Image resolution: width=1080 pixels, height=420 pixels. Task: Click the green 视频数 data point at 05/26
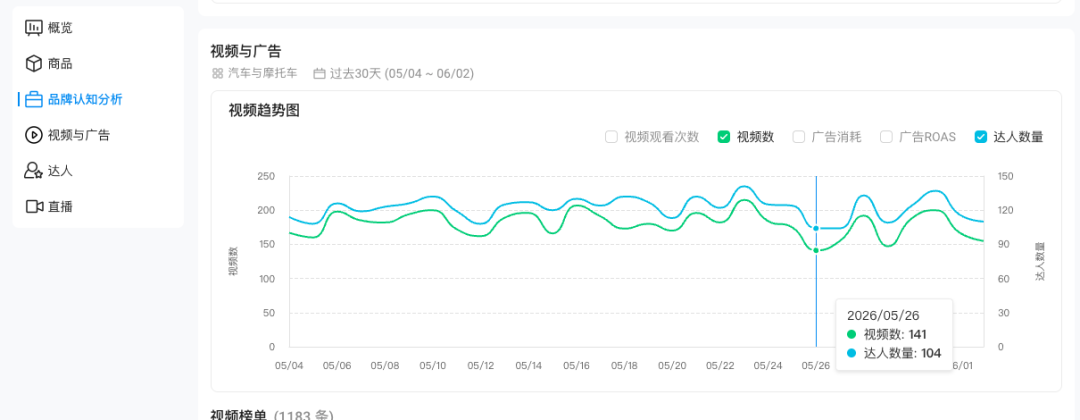coord(816,251)
